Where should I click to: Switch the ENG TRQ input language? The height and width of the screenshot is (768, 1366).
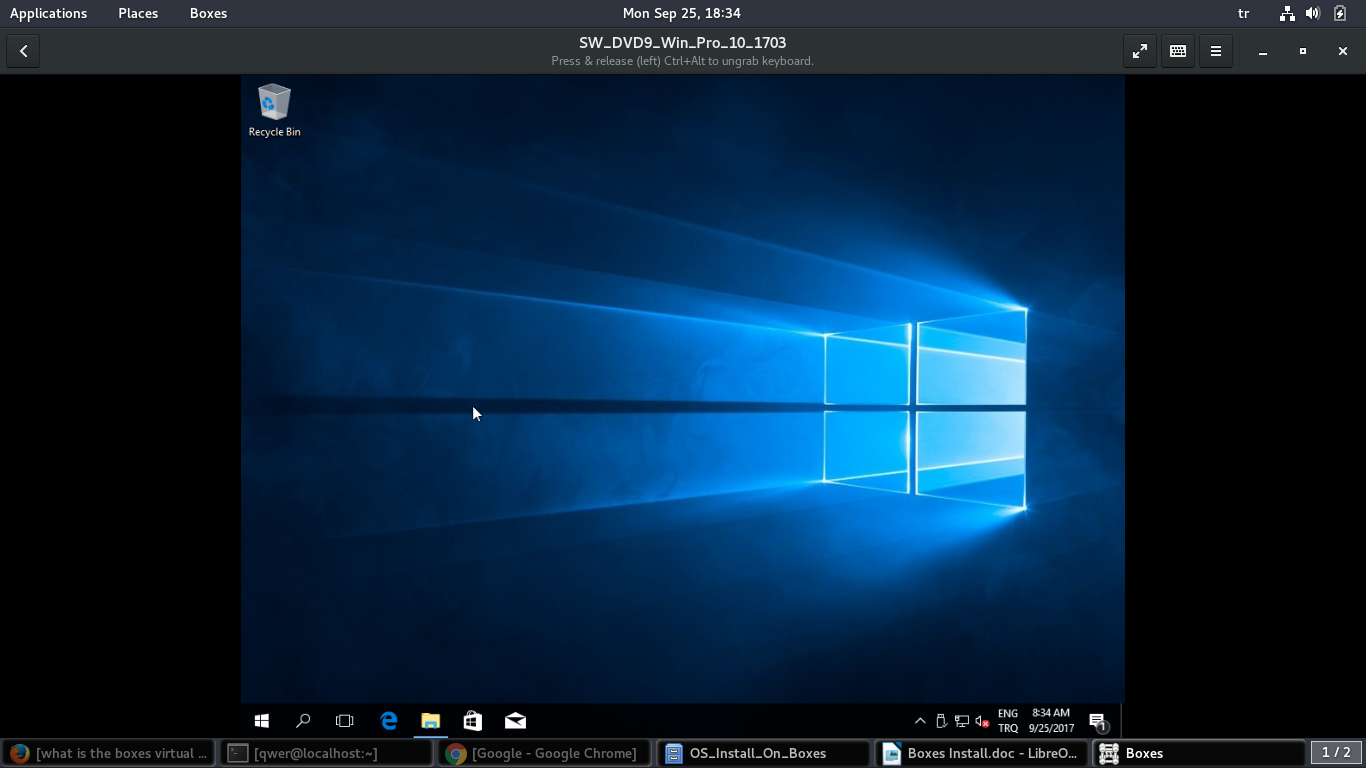pyautogui.click(x=1008, y=721)
